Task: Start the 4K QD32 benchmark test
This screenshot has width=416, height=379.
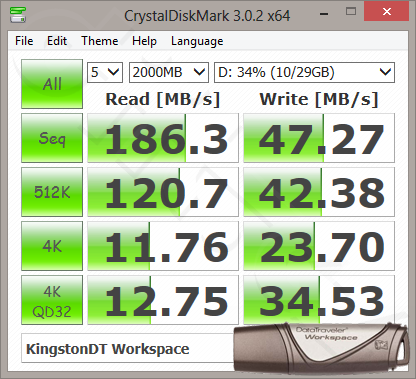Action: [x=52, y=300]
